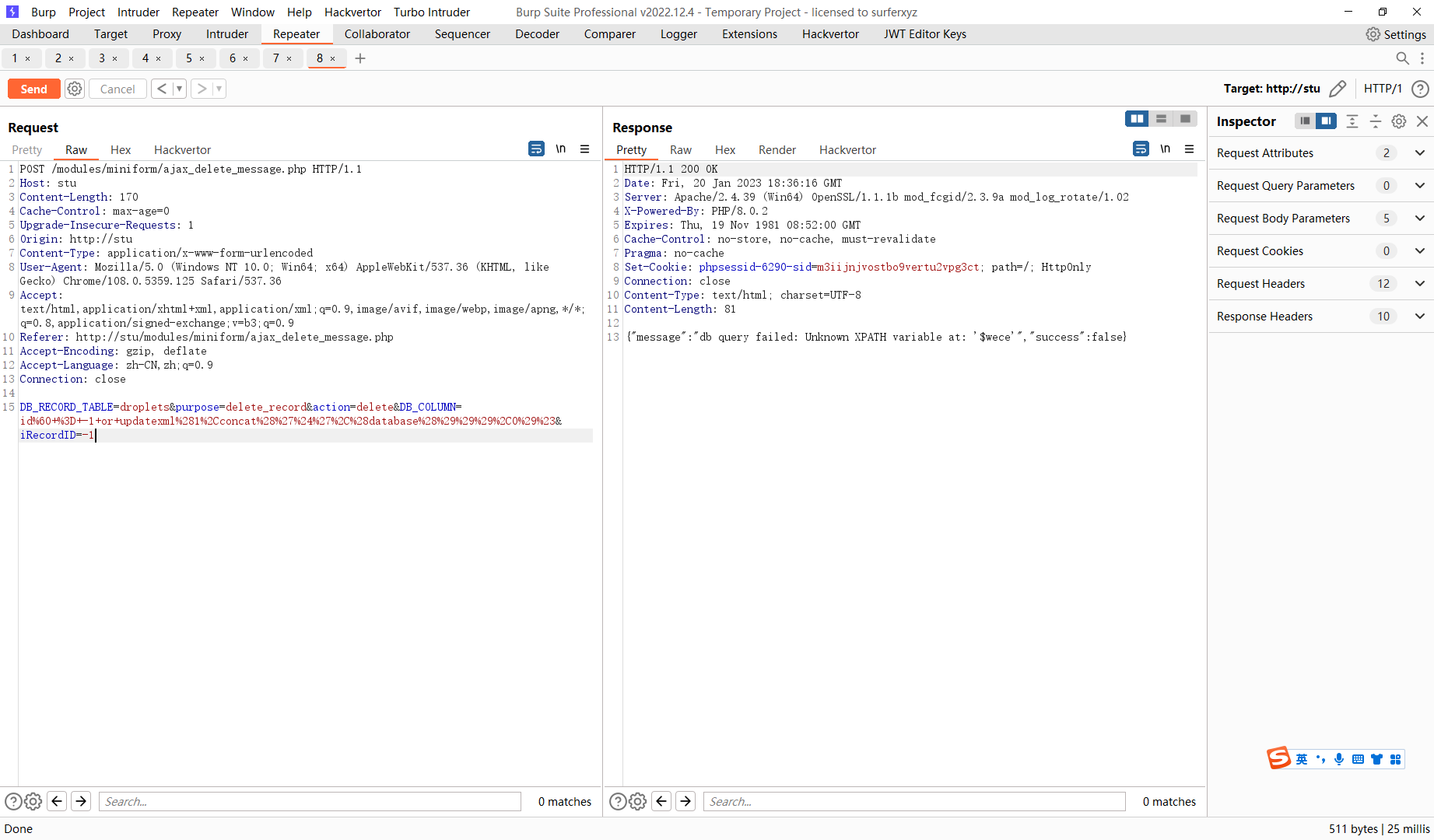Toggle request line wrapping icon
Screen dimensions: 1434x840
coord(536,149)
